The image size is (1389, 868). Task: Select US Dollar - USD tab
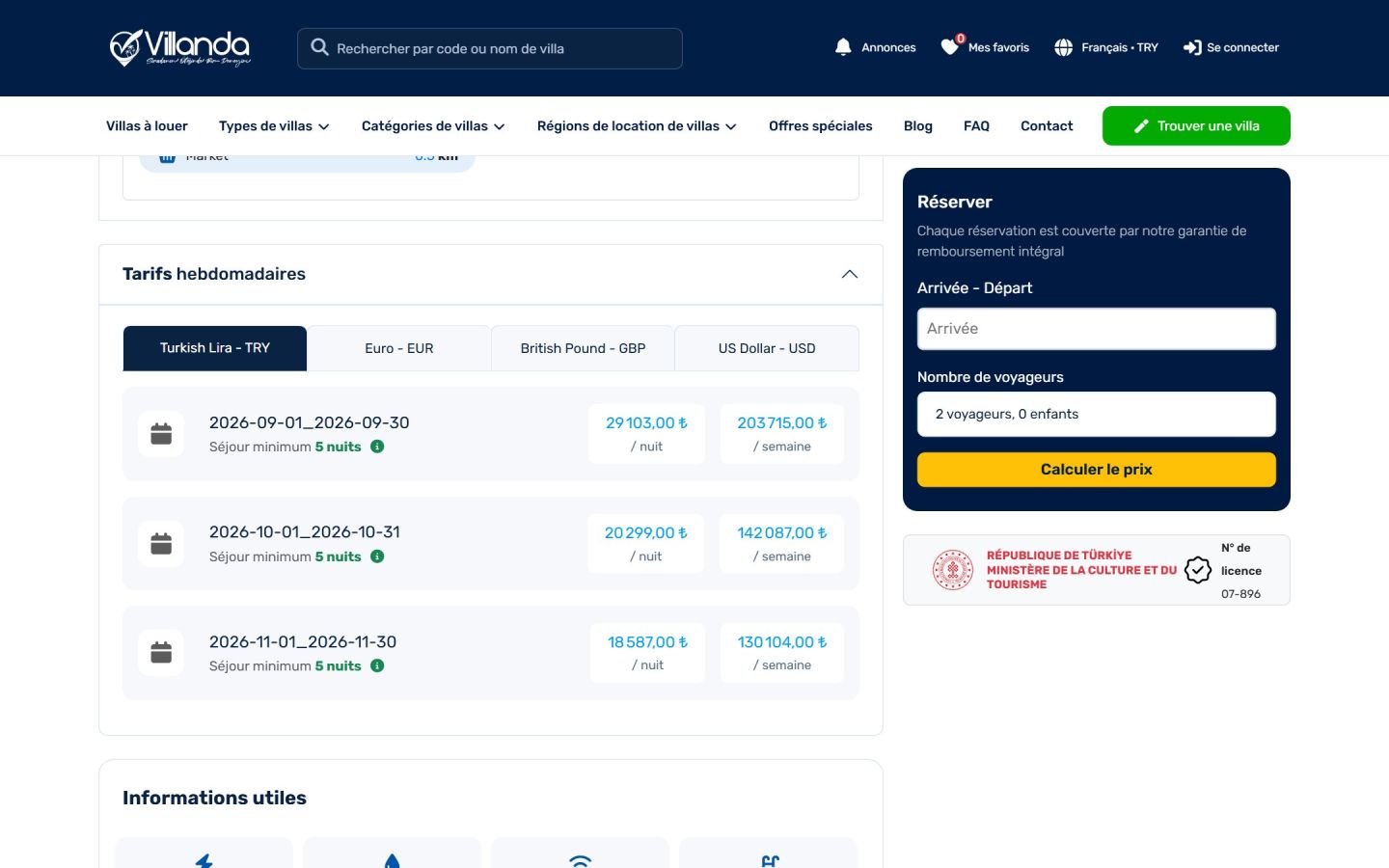[767, 348]
